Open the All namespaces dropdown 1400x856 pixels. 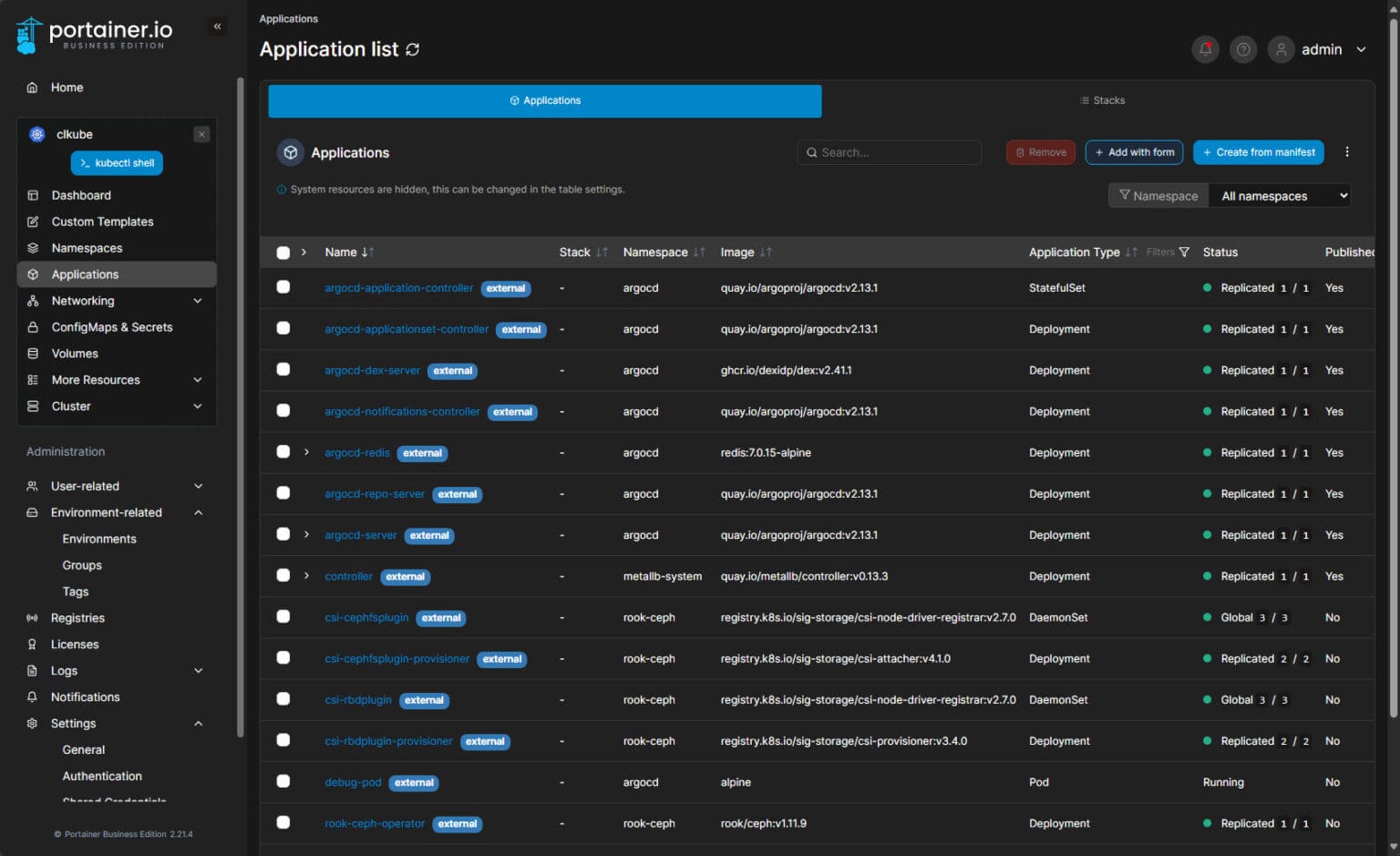(1279, 195)
